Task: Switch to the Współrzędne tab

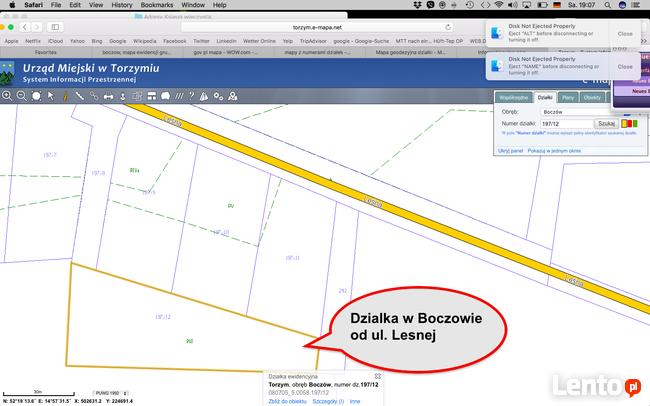Action: coord(512,98)
